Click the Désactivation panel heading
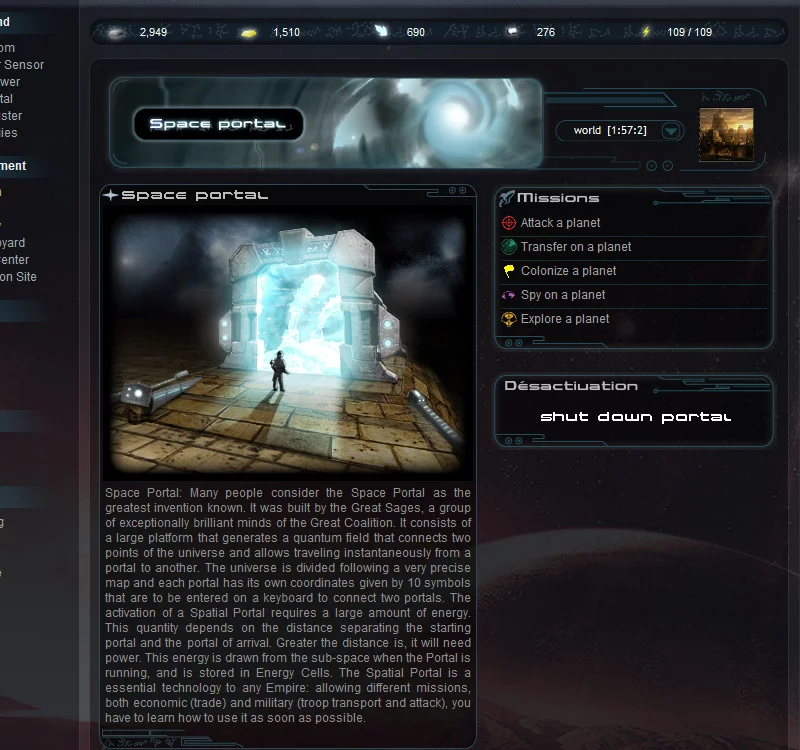 pos(571,386)
